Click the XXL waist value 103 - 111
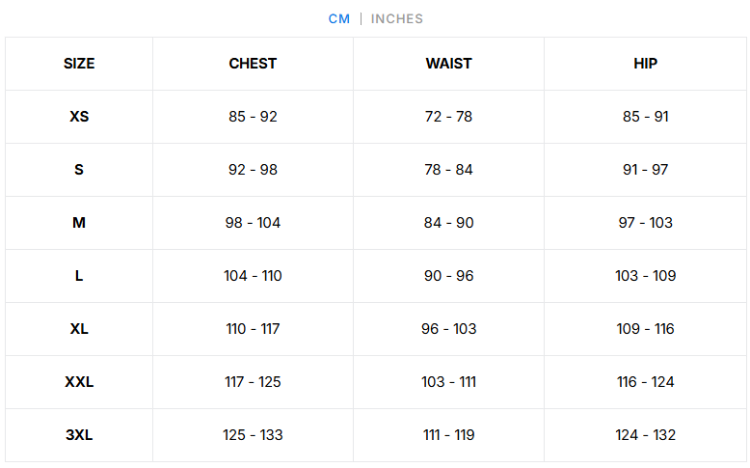This screenshot has height=468, width=750. point(448,382)
